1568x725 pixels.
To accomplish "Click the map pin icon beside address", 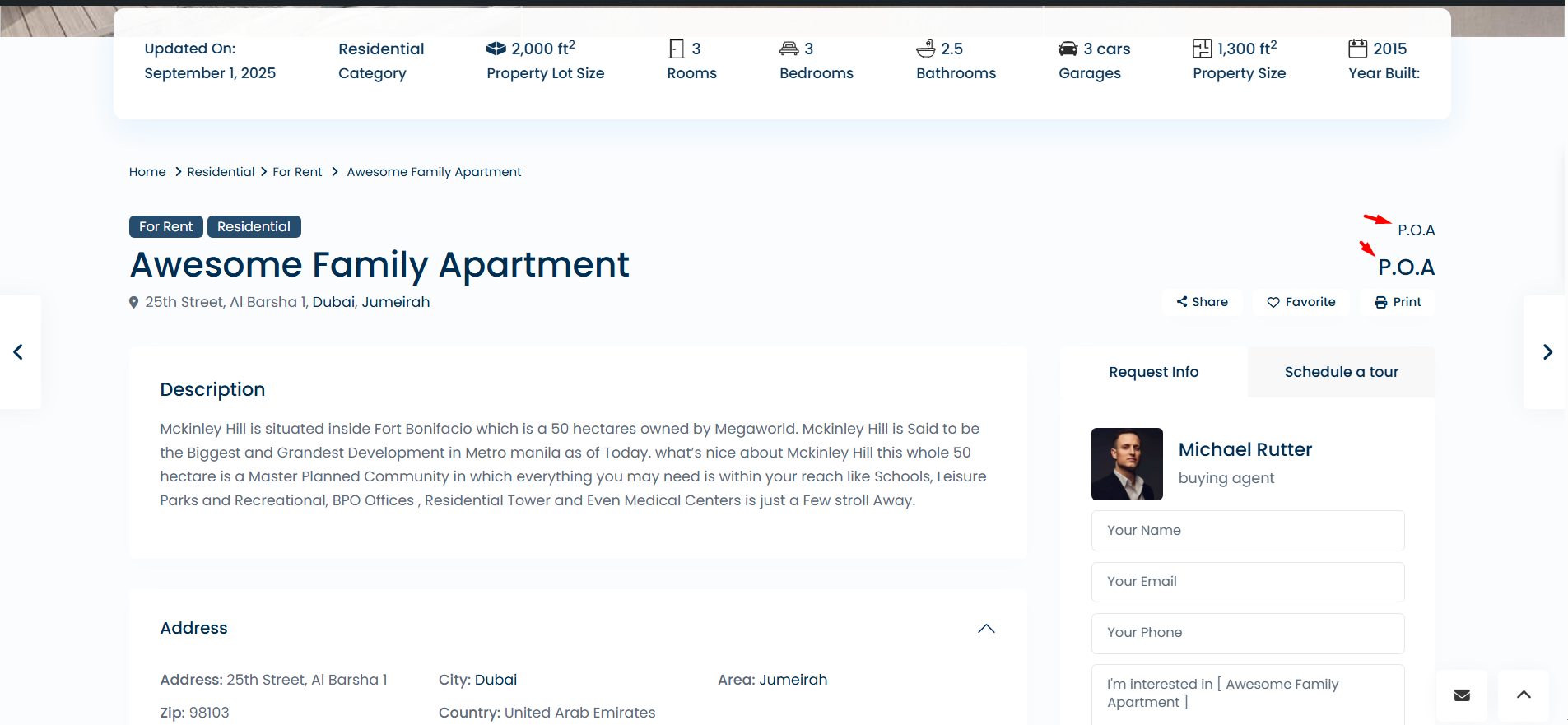I will (x=134, y=303).
